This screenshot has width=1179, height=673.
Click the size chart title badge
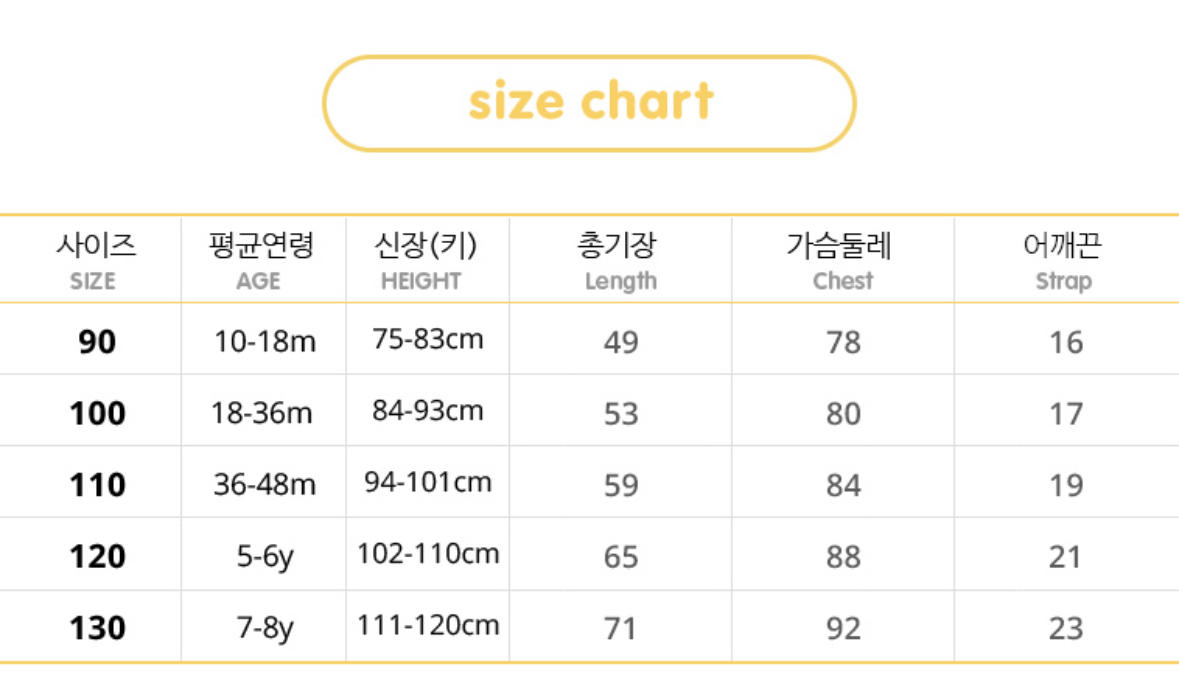[589, 103]
